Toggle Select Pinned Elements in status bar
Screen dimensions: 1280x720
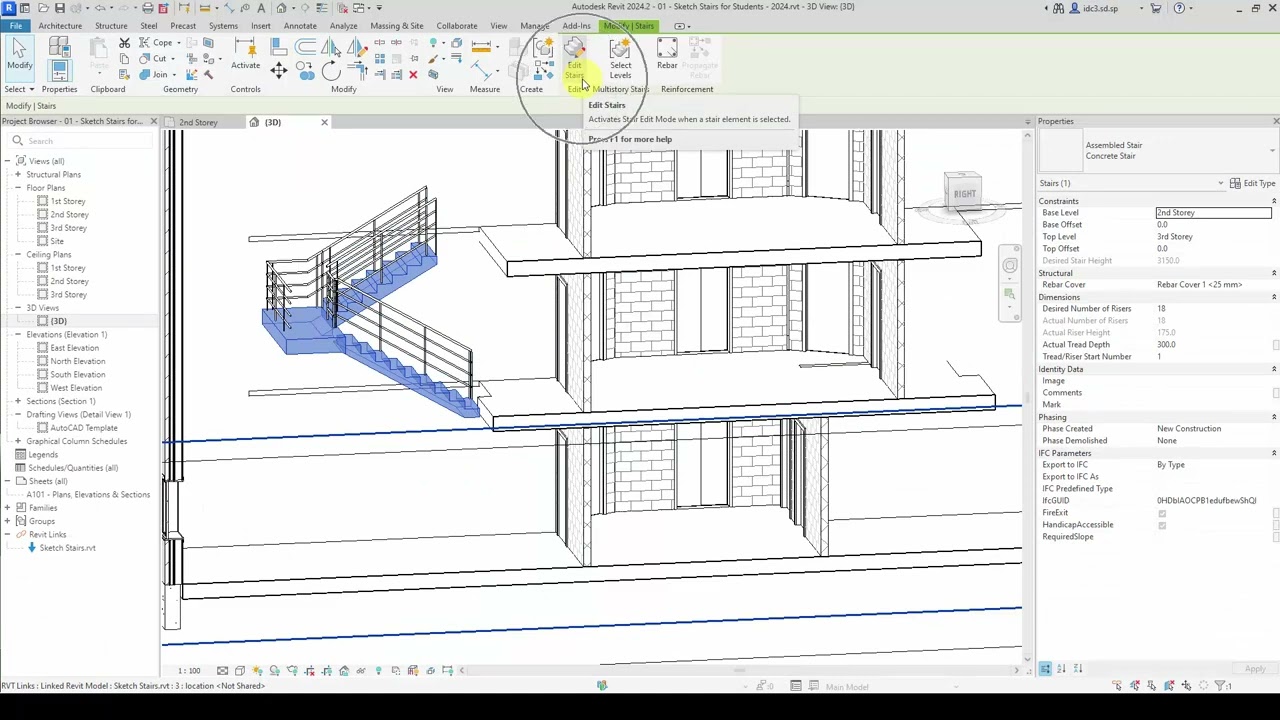point(1152,686)
